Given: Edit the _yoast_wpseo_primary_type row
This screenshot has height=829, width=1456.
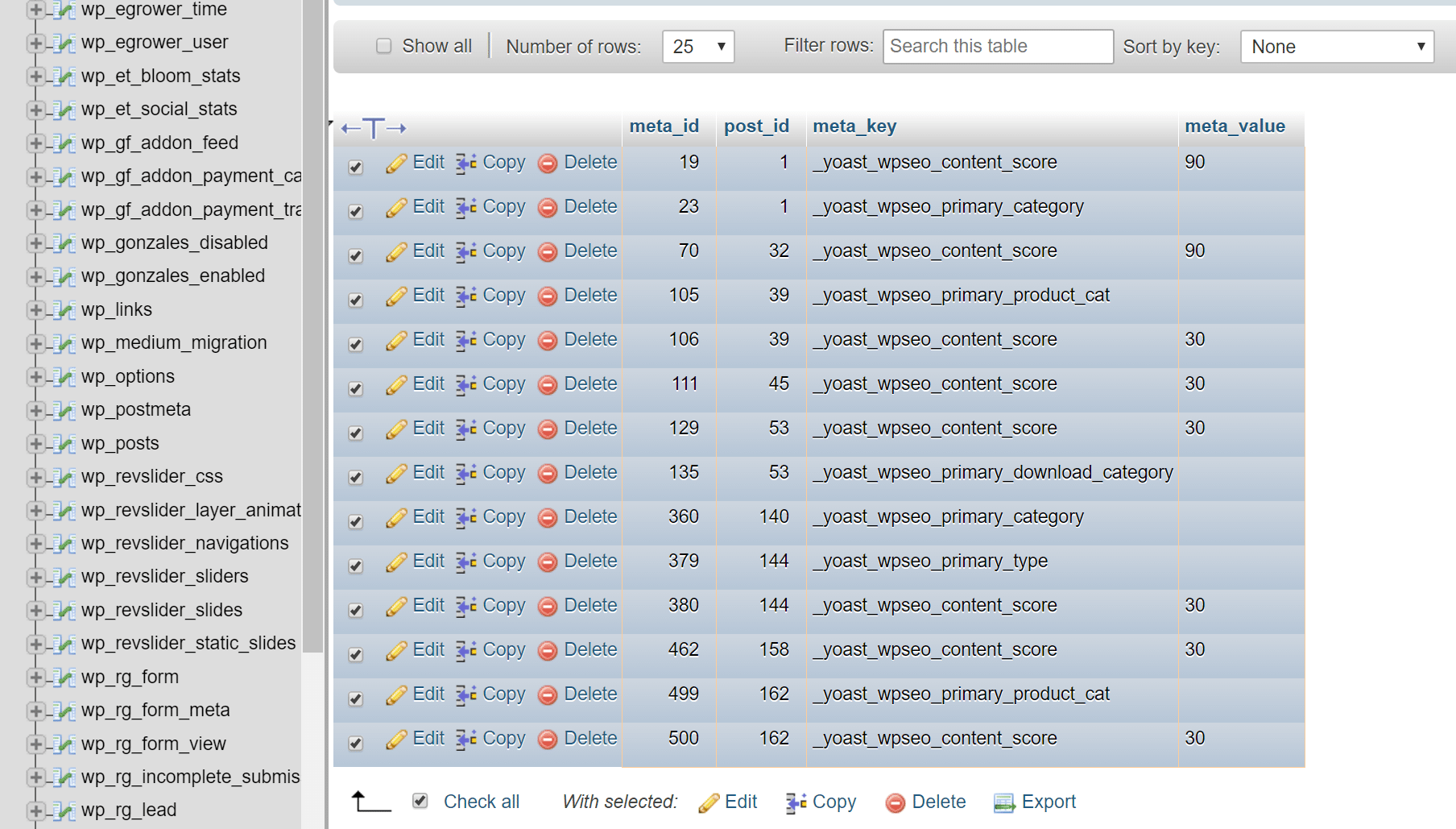Looking at the screenshot, I should point(428,561).
